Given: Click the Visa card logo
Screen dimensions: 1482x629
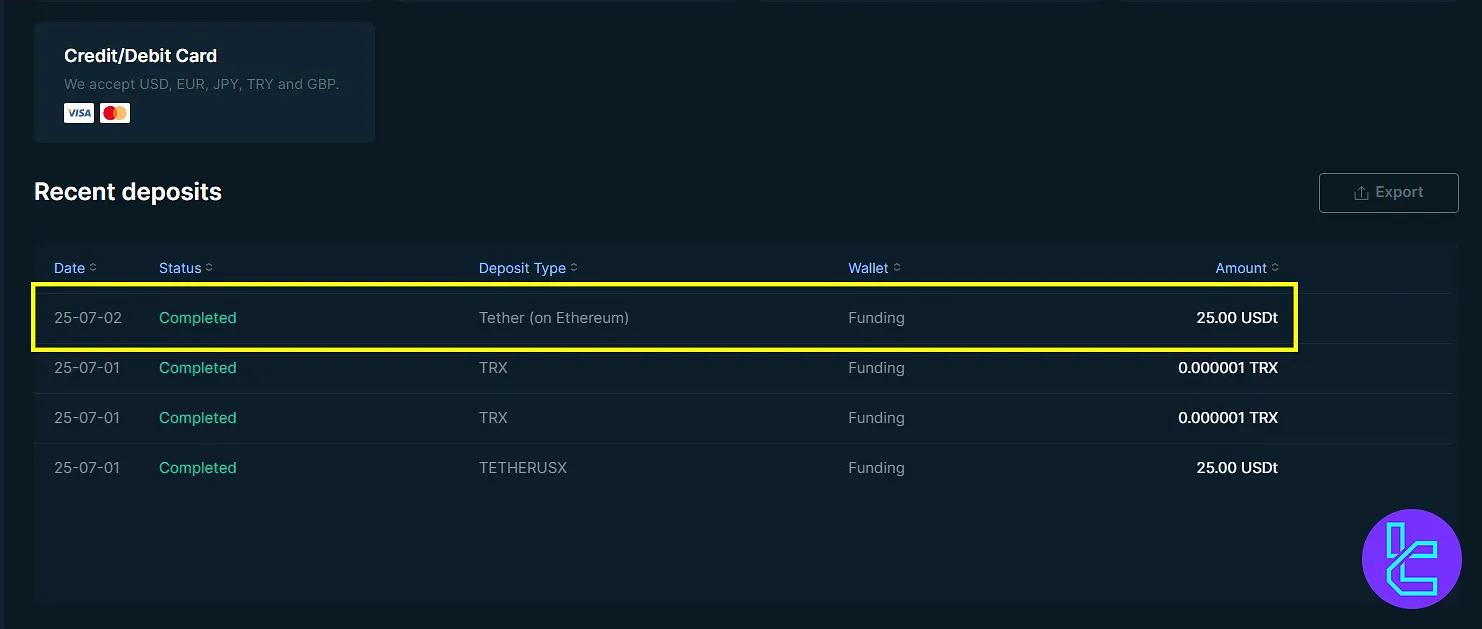Looking at the screenshot, I should (x=79, y=113).
